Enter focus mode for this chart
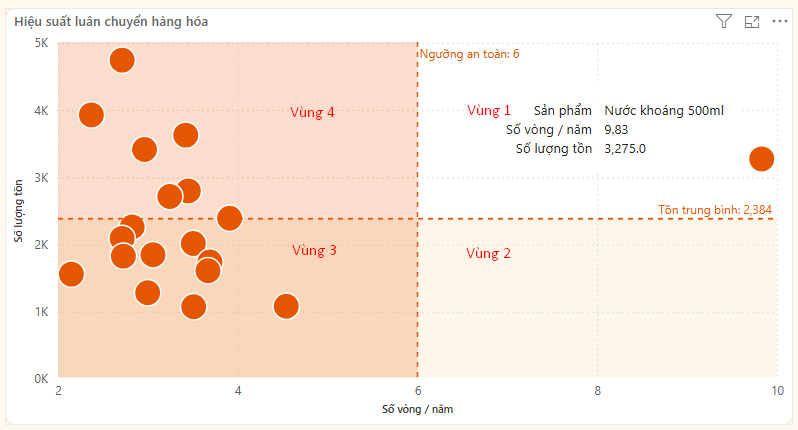Screen dimensions: 798x430 752,21
